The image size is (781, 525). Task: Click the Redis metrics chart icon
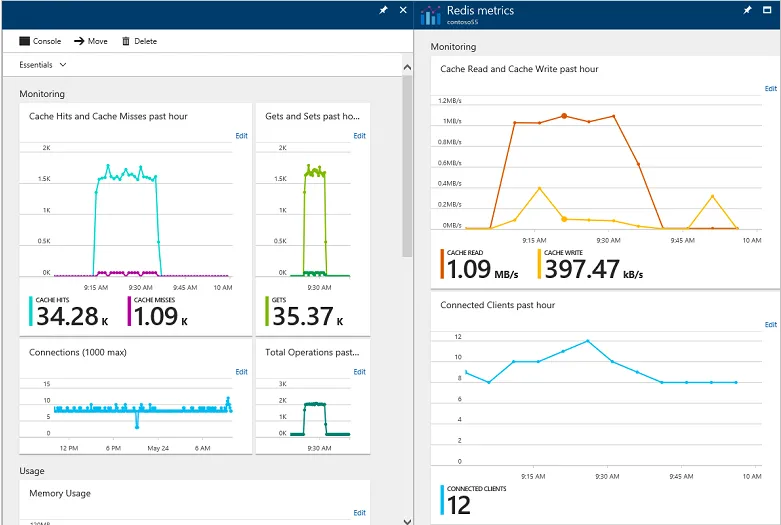[430, 15]
